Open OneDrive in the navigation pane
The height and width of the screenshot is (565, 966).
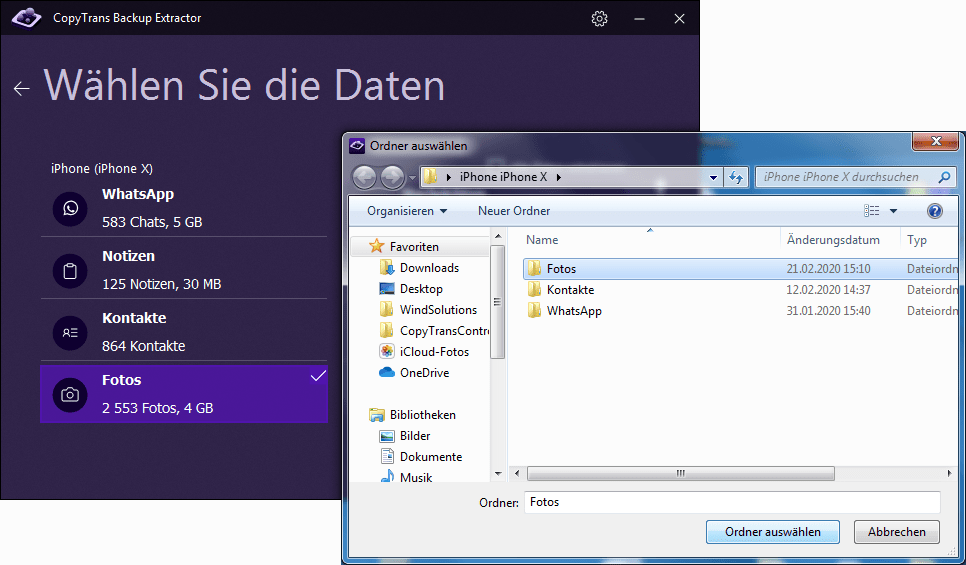(424, 372)
